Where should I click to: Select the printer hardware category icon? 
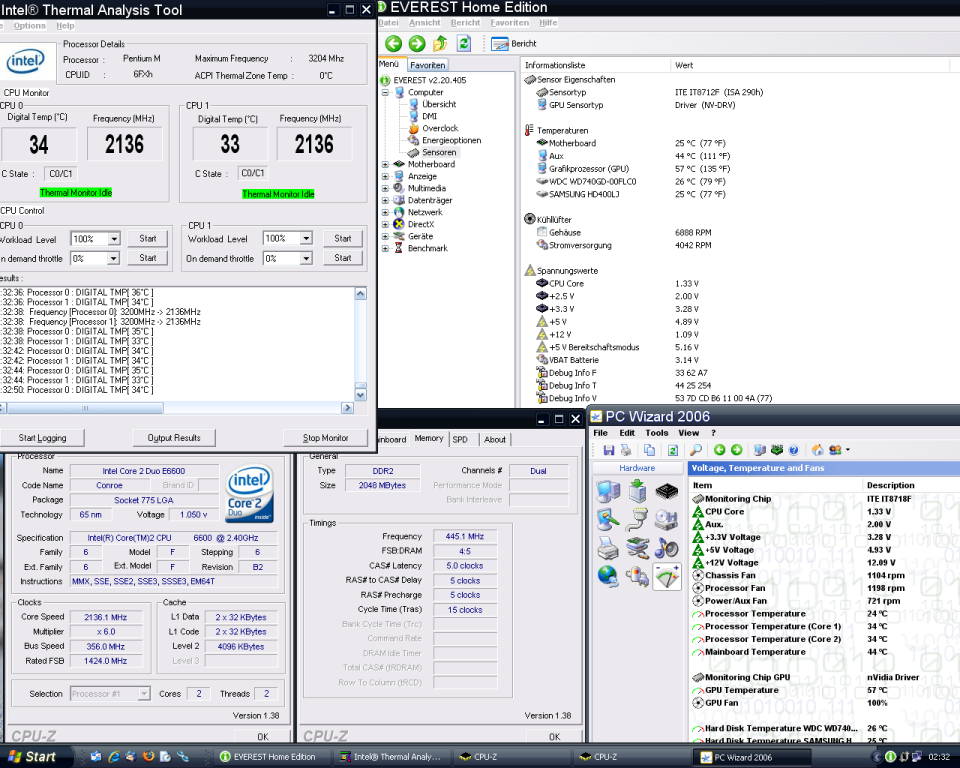pyautogui.click(x=608, y=547)
